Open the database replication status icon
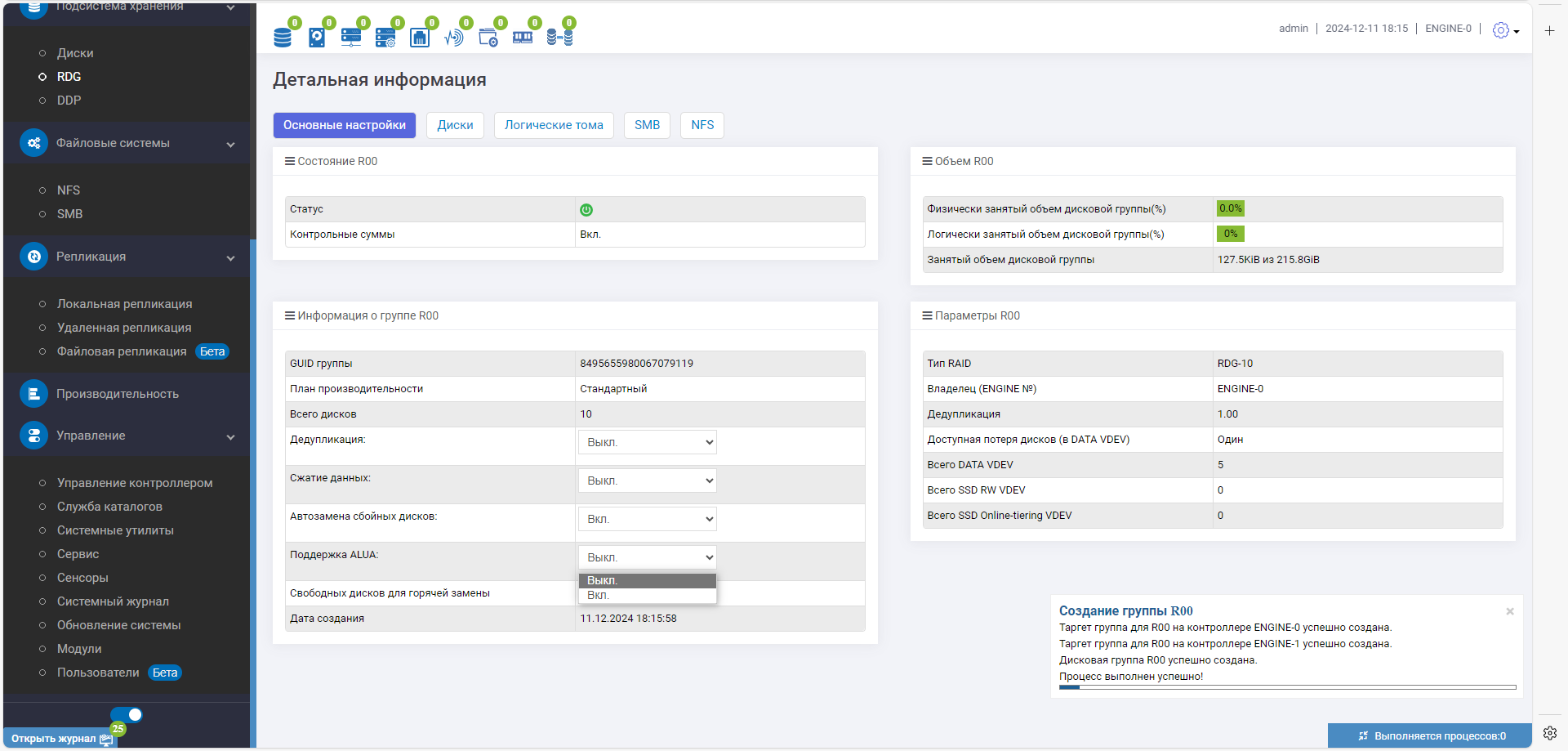 (x=559, y=37)
